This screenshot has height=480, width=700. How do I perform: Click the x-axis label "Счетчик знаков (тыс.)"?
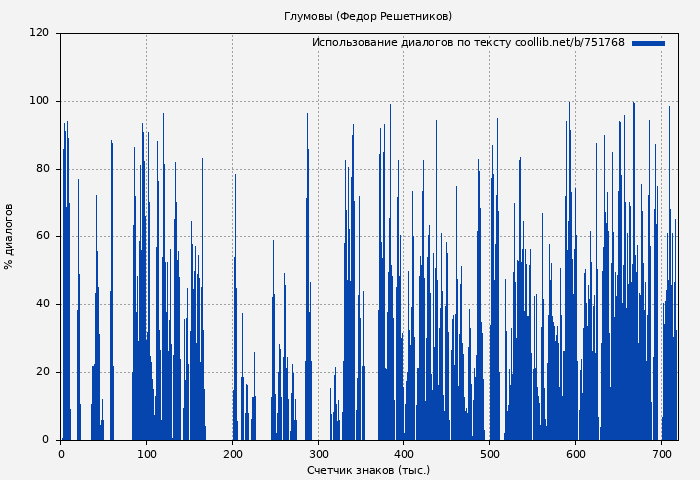tap(368, 470)
